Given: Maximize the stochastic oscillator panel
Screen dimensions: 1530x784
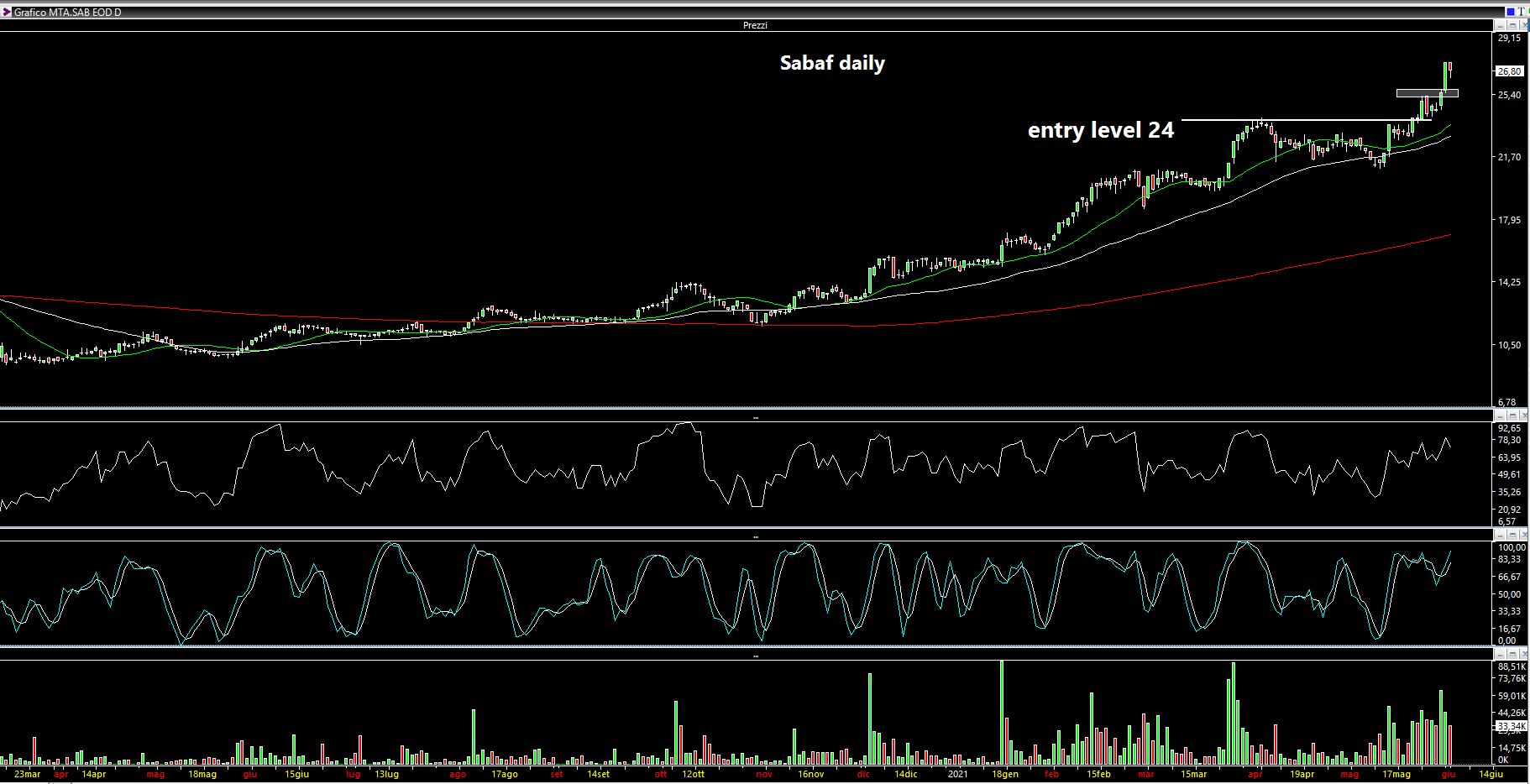Looking at the screenshot, I should tap(1512, 535).
